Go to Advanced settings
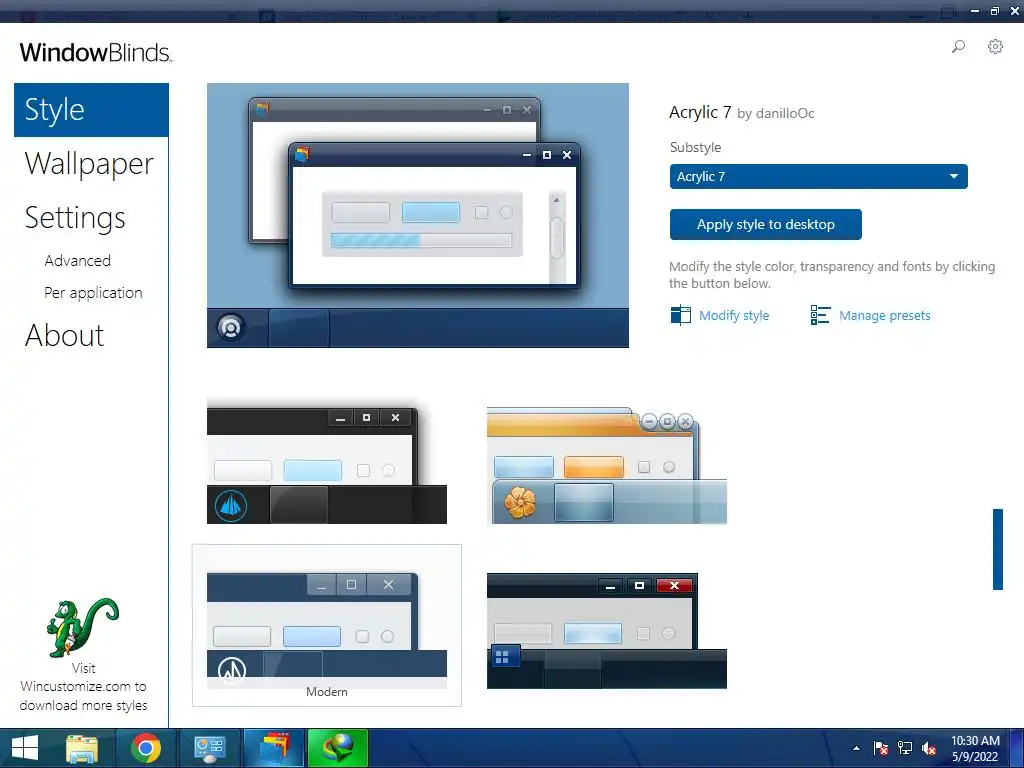 click(78, 261)
